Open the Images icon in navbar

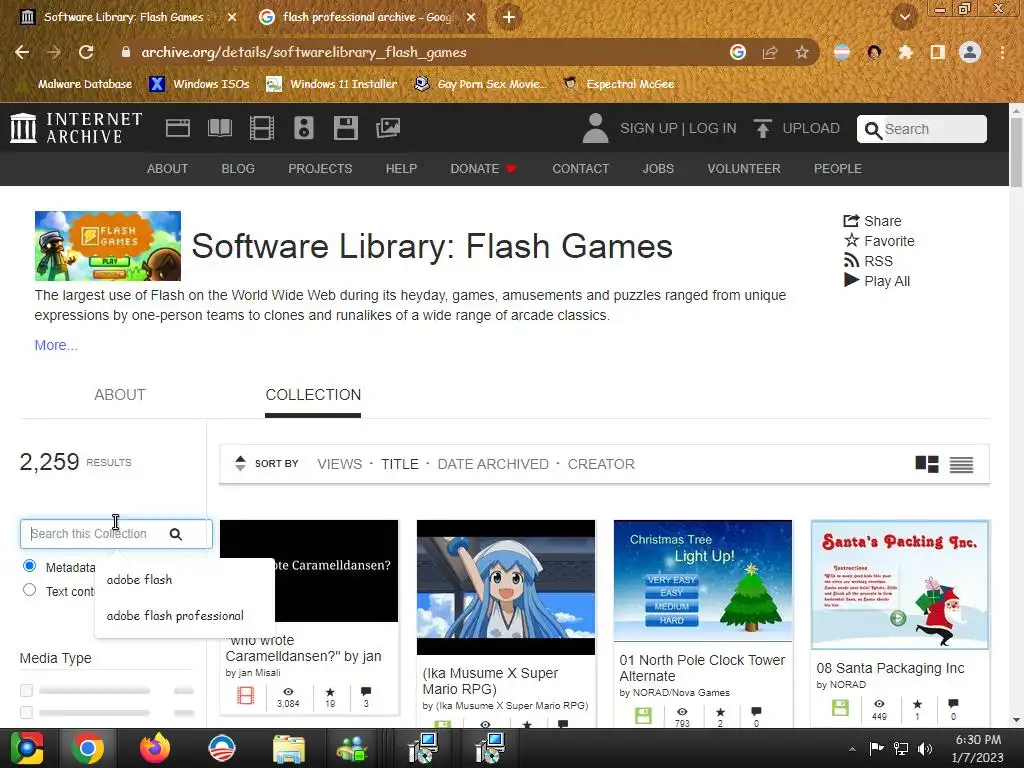coord(388,128)
